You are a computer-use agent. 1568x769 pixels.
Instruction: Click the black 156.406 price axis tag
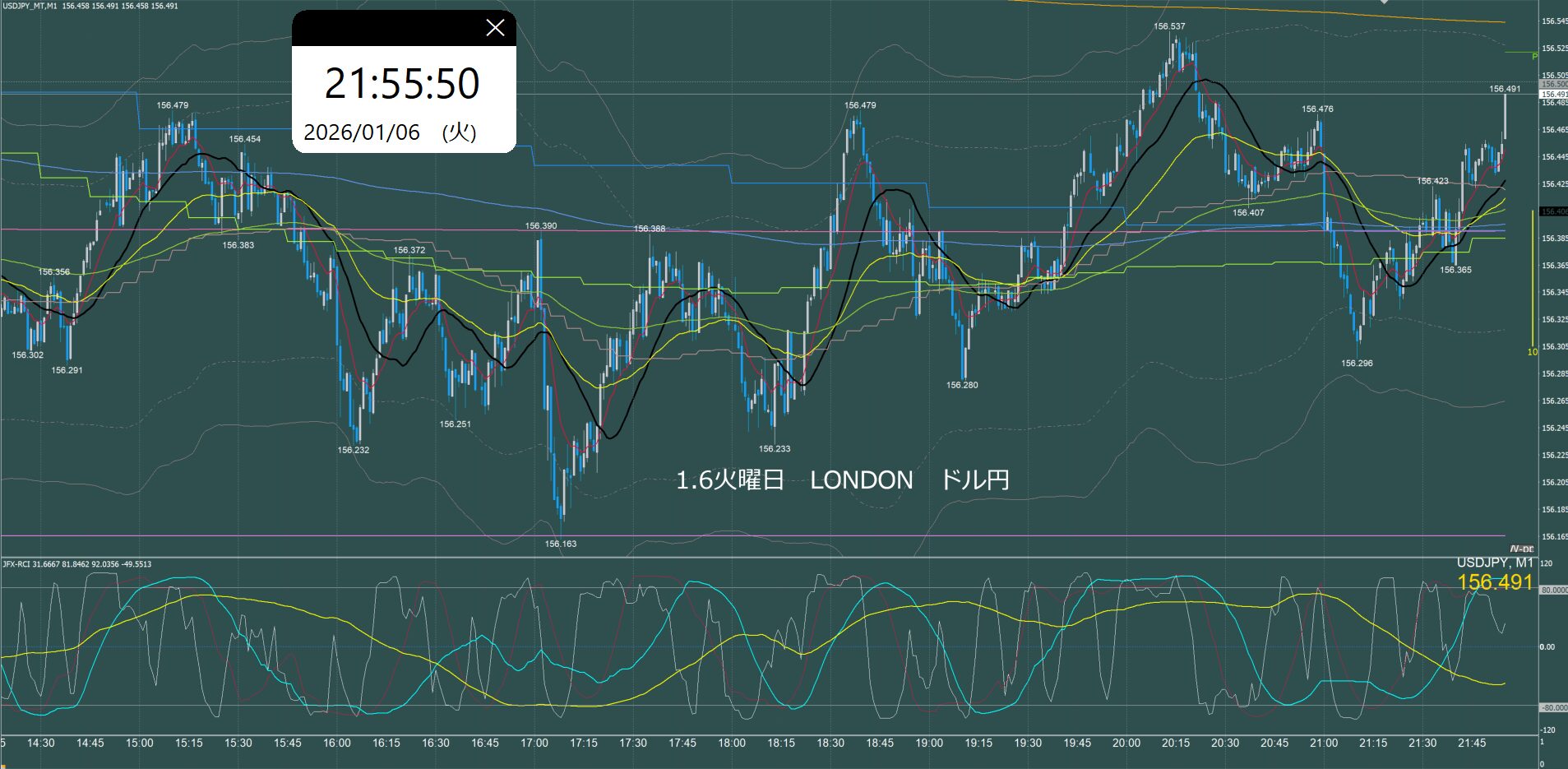tap(1553, 211)
